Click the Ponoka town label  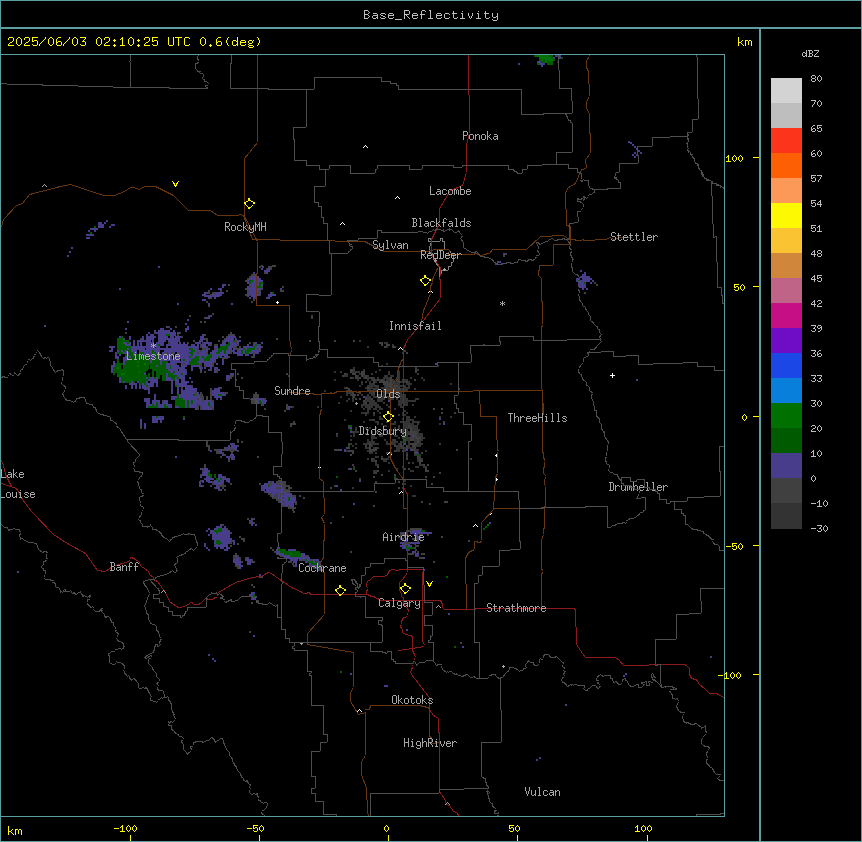(480, 136)
